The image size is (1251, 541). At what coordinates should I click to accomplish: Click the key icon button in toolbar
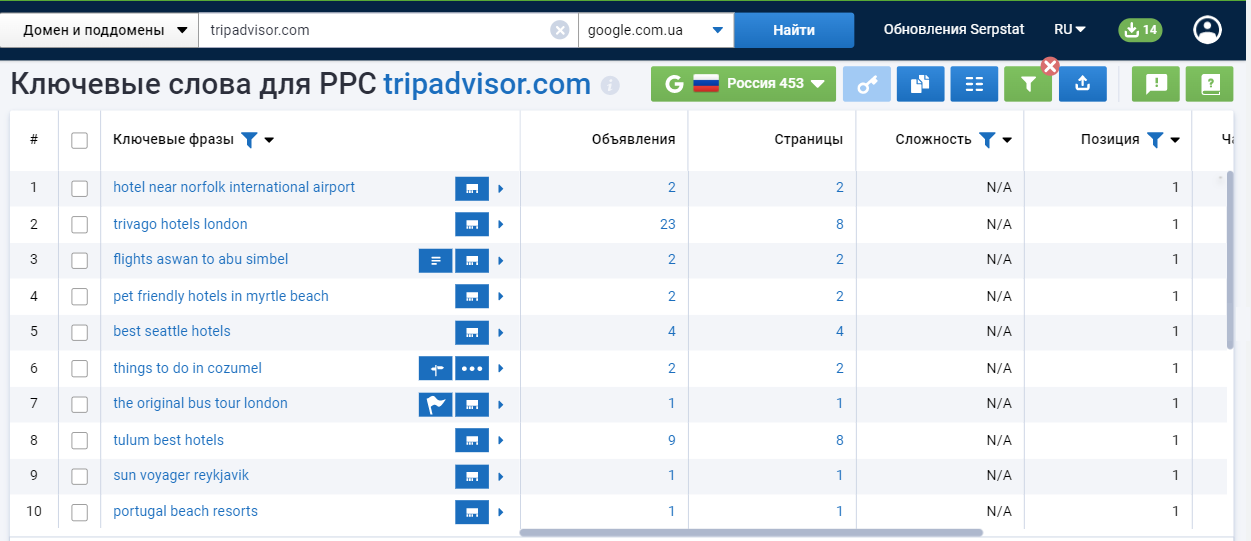866,84
